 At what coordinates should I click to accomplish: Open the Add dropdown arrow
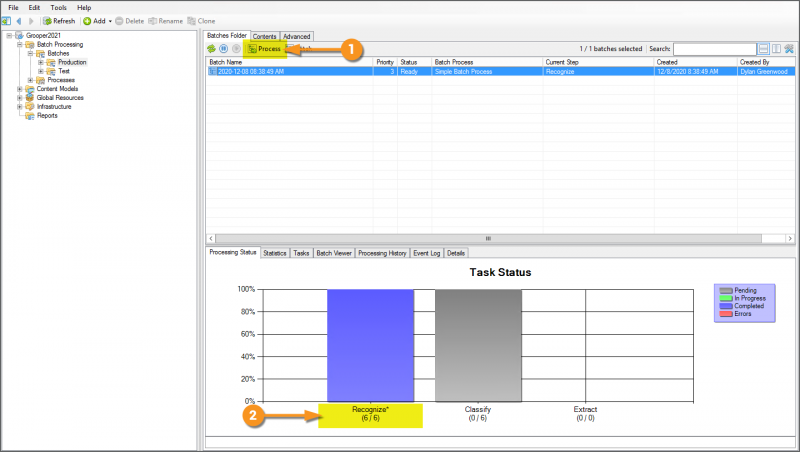click(x=110, y=21)
